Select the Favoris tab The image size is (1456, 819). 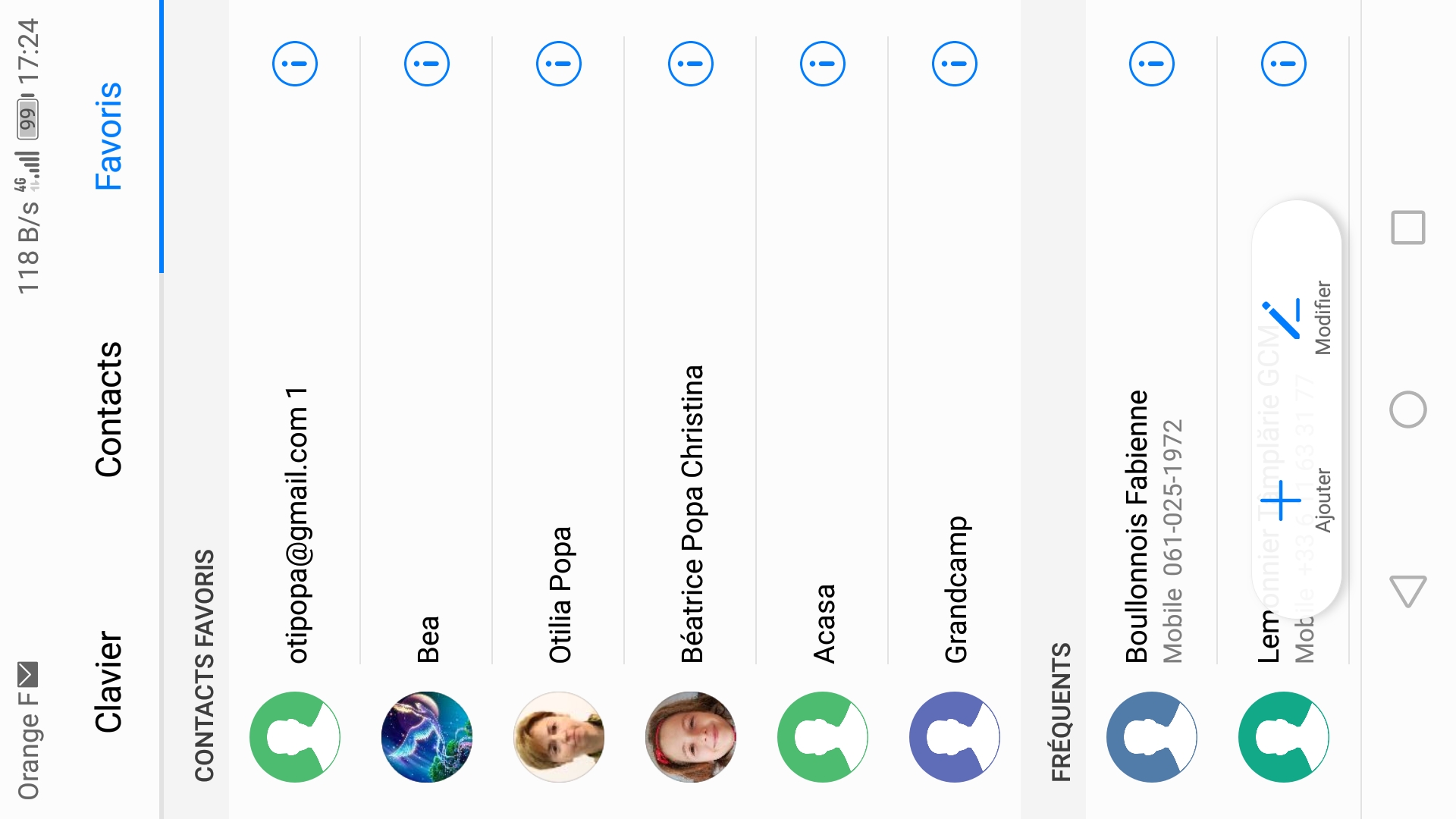[108, 136]
